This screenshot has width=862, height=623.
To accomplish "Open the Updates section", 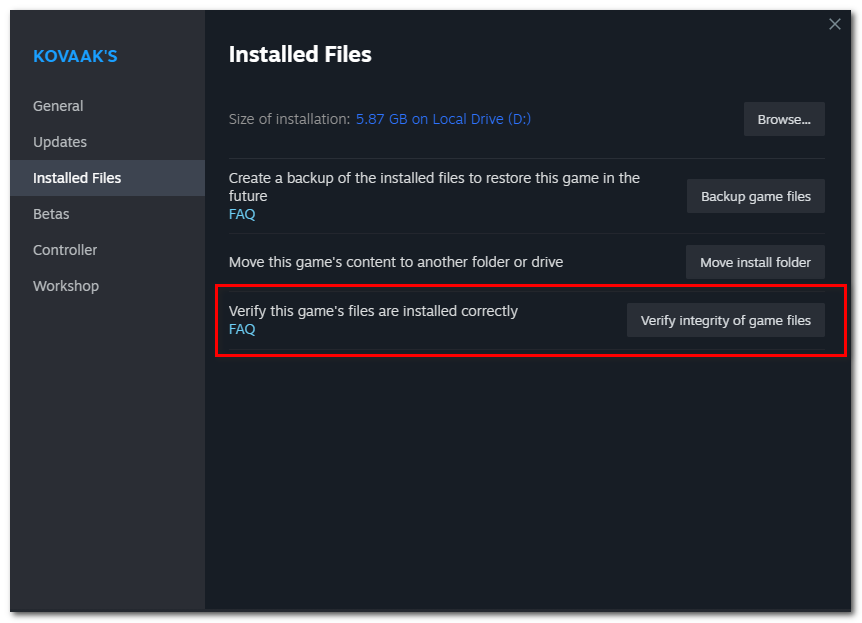I will 59,141.
